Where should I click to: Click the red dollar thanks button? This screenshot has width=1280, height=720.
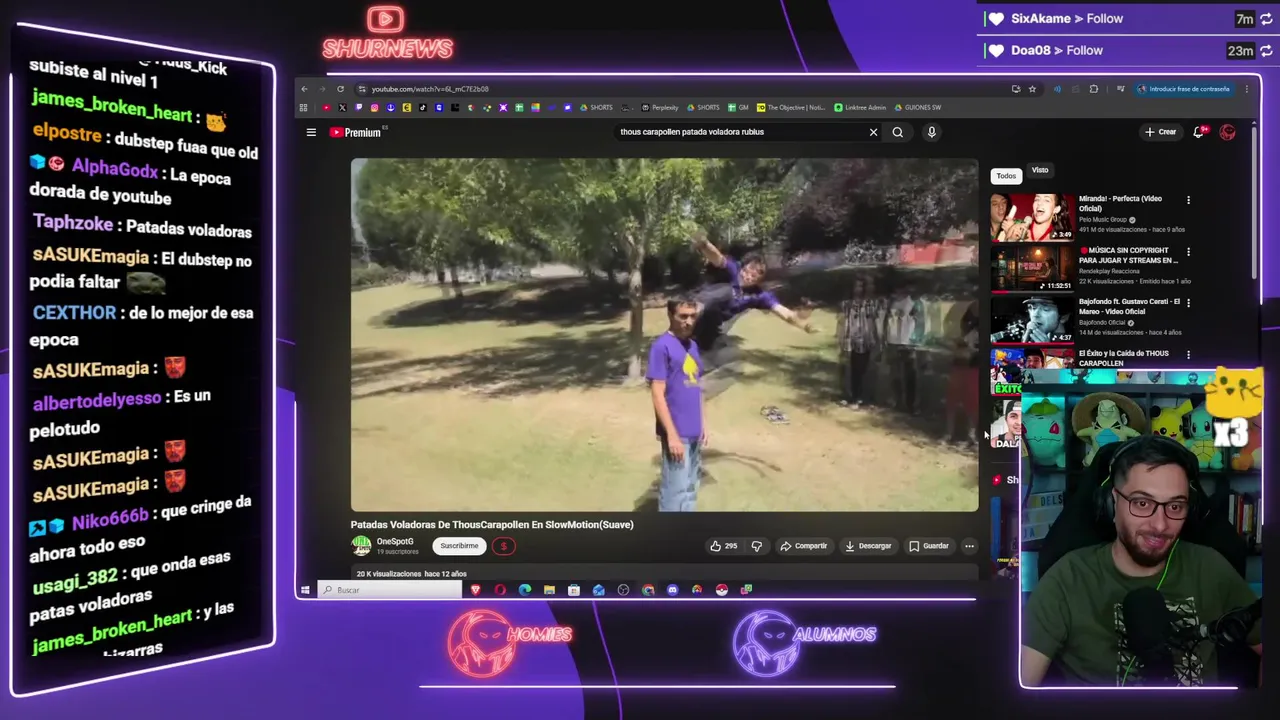pos(503,546)
